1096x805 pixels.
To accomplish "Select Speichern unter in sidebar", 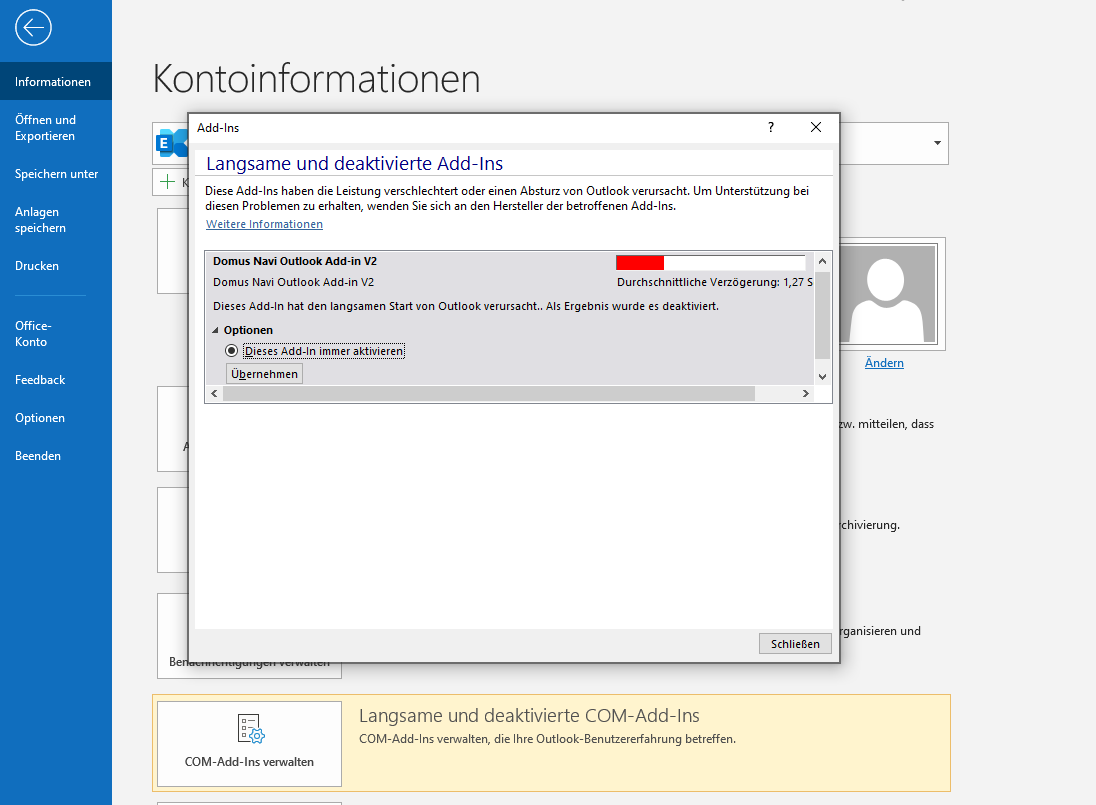I will (x=56, y=174).
